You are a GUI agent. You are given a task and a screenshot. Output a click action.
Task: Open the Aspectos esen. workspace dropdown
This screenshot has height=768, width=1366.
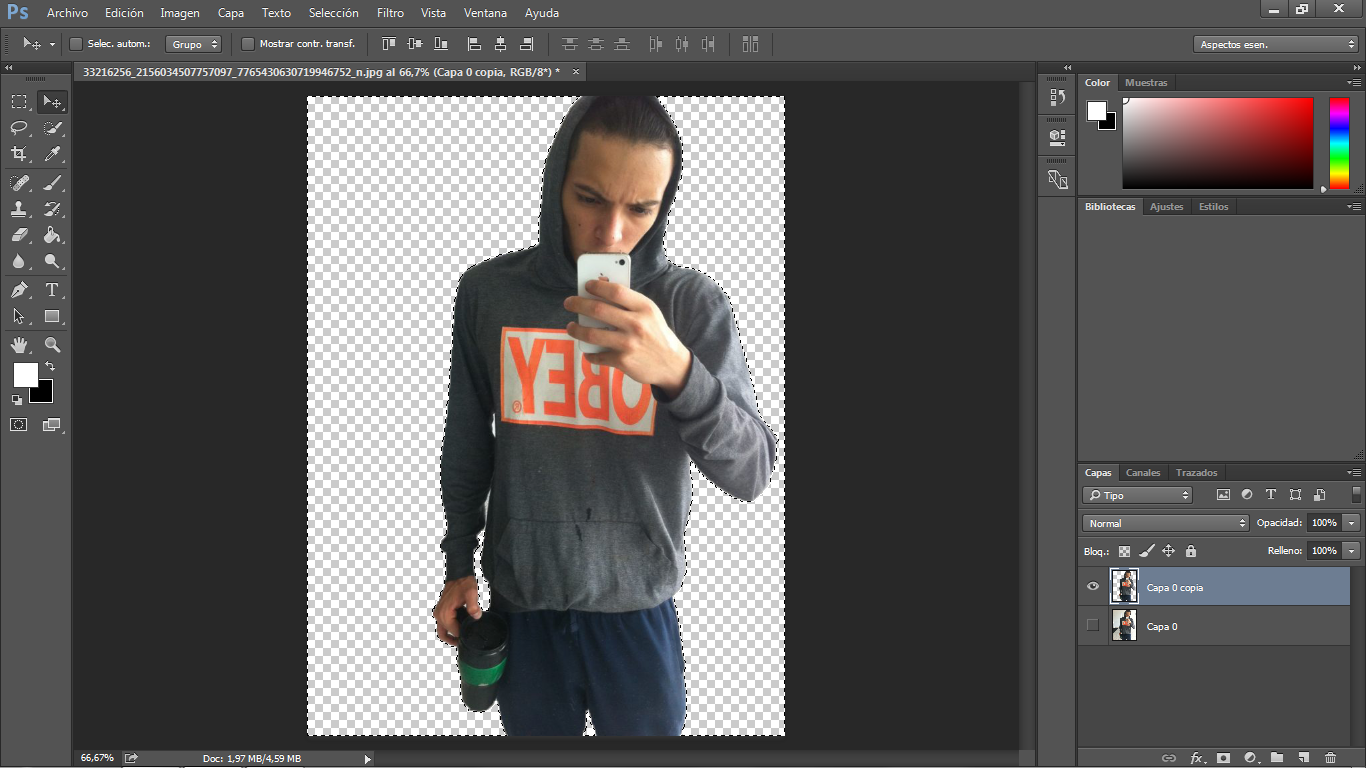(x=1275, y=44)
